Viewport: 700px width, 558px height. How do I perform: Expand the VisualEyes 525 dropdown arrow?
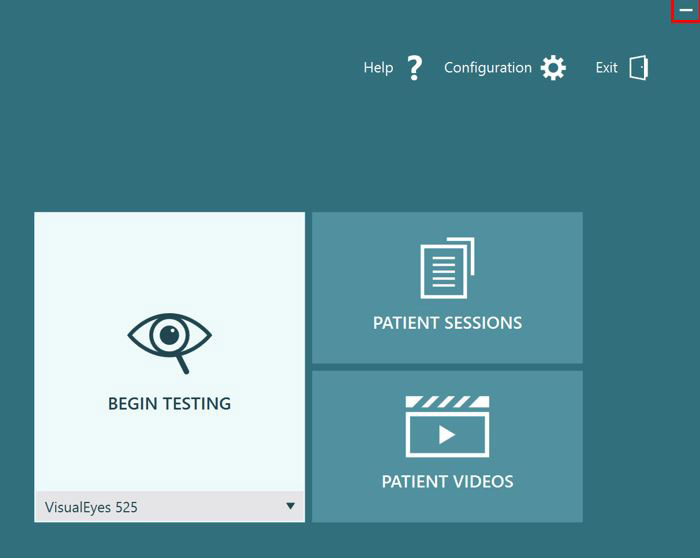click(291, 506)
